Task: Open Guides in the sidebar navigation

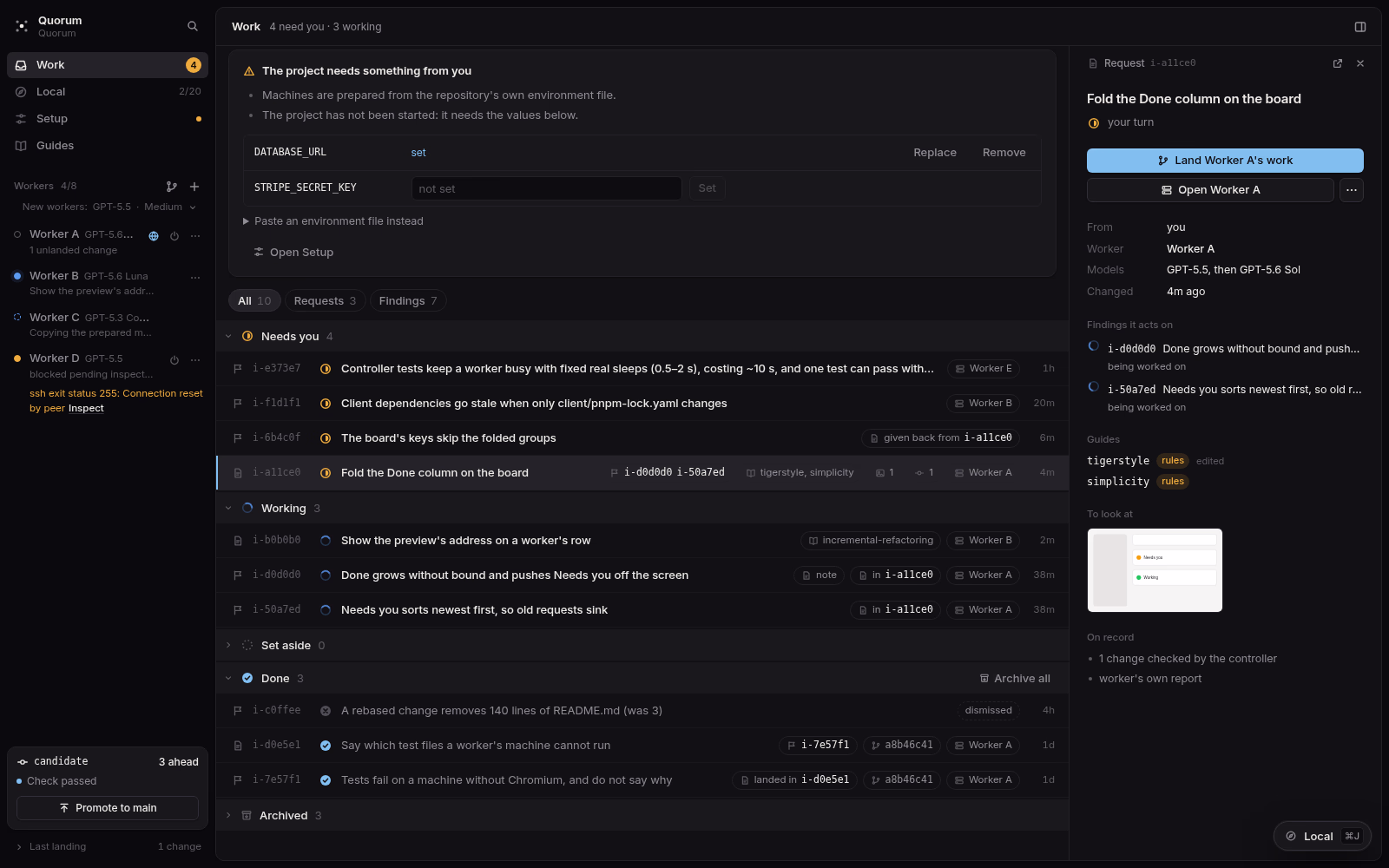Action: pos(108,146)
